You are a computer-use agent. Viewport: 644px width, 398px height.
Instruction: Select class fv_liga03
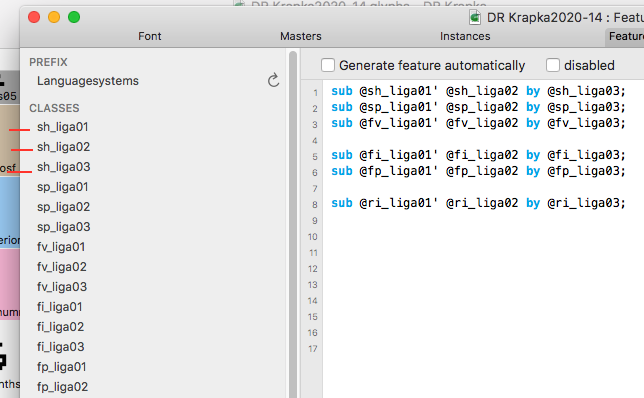pyautogui.click(x=62, y=287)
